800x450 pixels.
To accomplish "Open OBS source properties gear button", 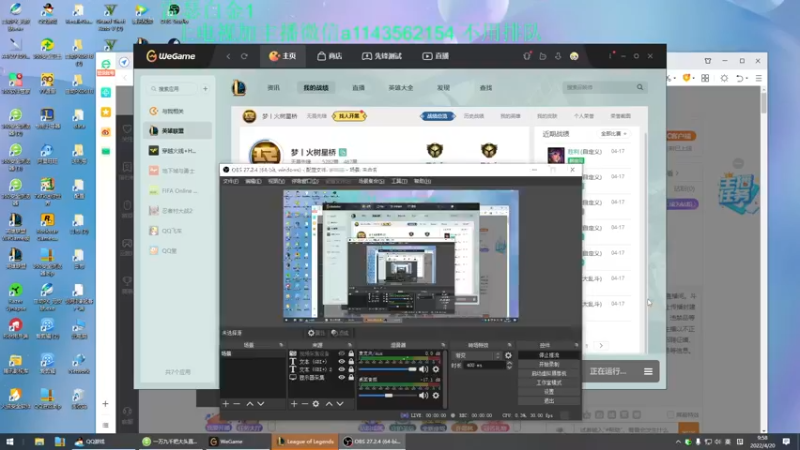I will click(316, 333).
